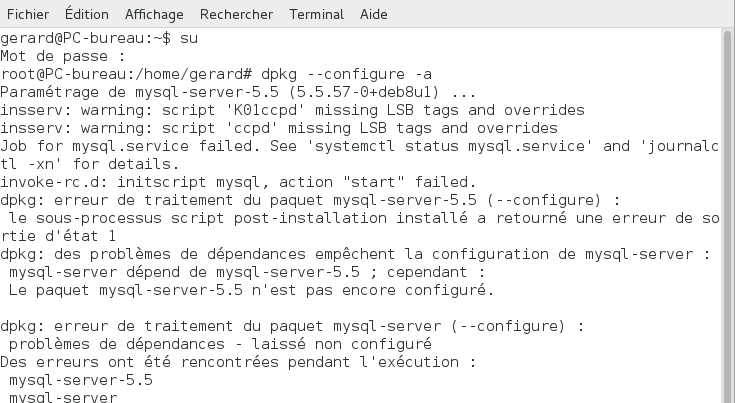Click 'Des erreurs ont été rencontrées' line

(x=238, y=362)
